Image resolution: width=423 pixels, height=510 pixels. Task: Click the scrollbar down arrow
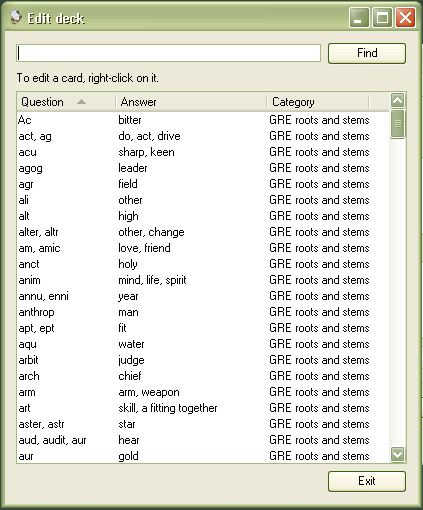tap(397, 454)
